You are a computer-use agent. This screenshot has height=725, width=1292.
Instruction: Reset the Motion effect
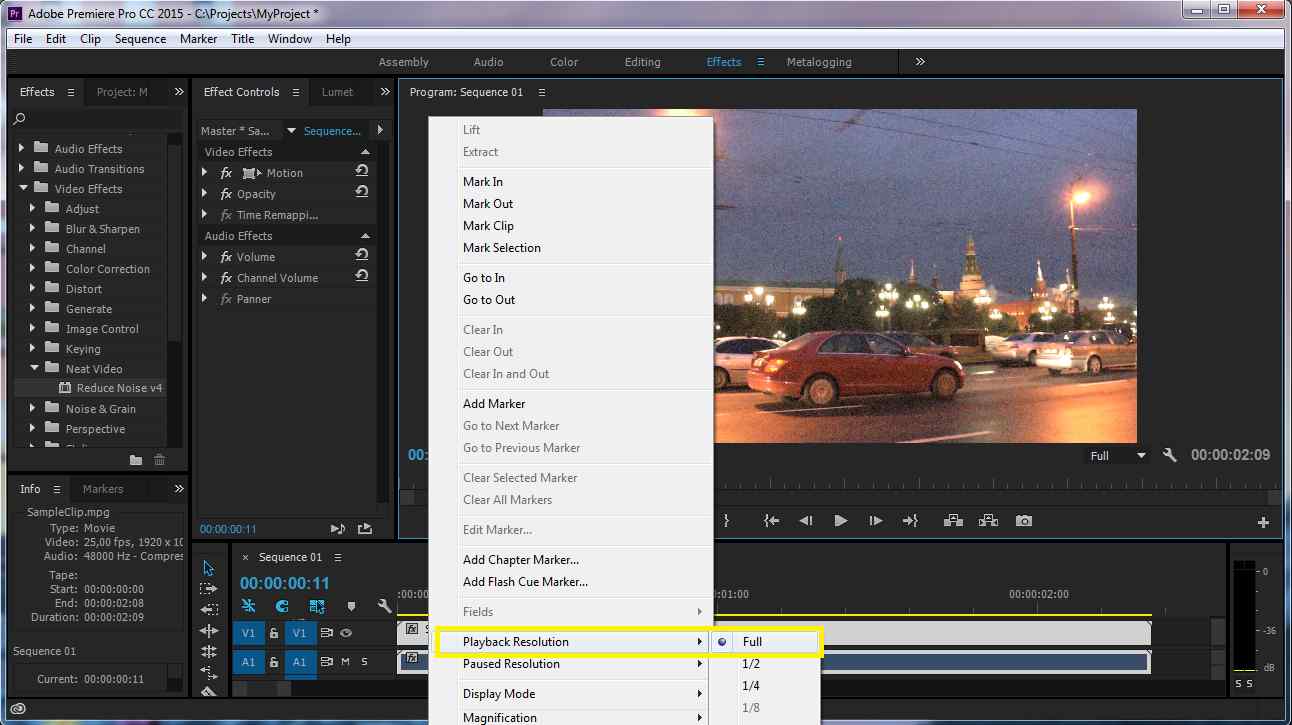click(361, 172)
